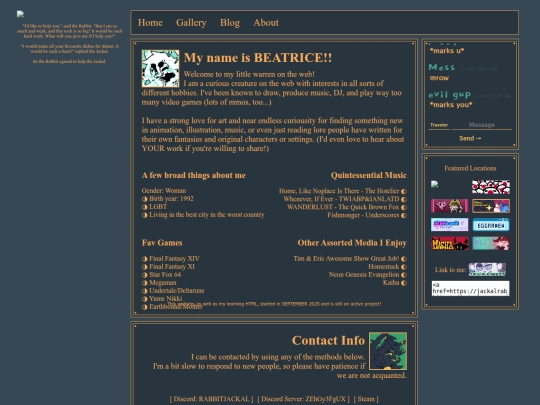Focus the chat Message input field

tap(482, 125)
